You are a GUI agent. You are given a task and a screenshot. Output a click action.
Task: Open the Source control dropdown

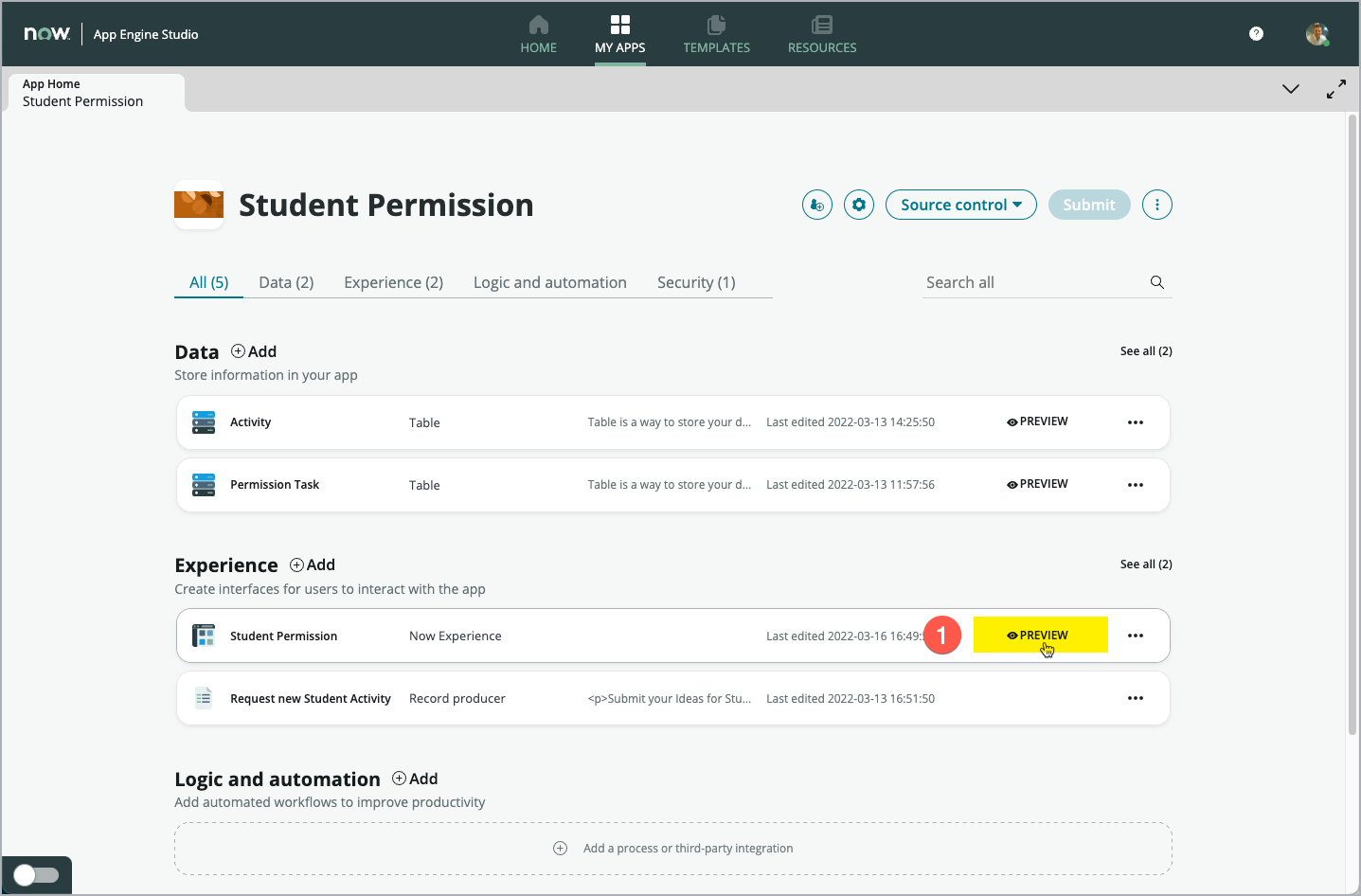(961, 205)
